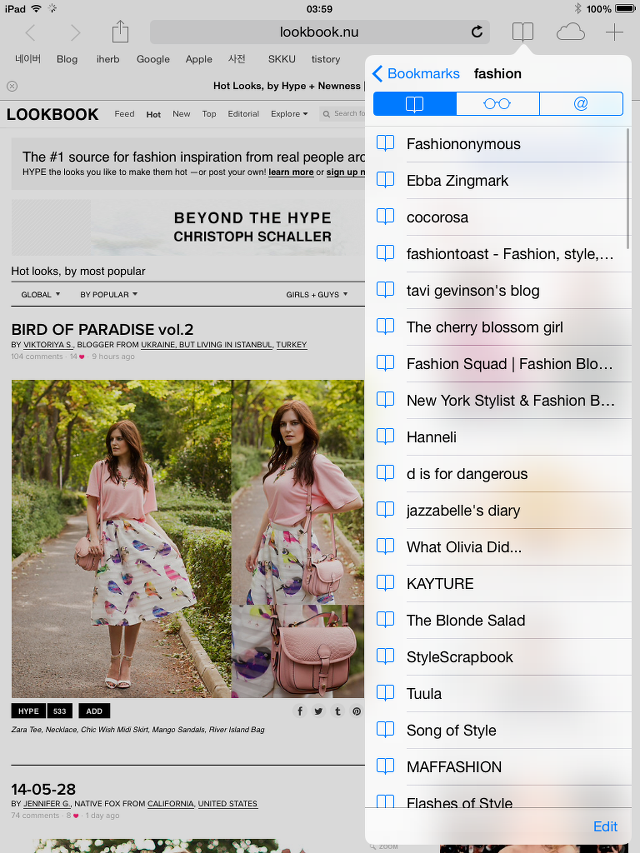Open d is for dangerous bookmark
This screenshot has width=640, height=853.
tap(498, 474)
